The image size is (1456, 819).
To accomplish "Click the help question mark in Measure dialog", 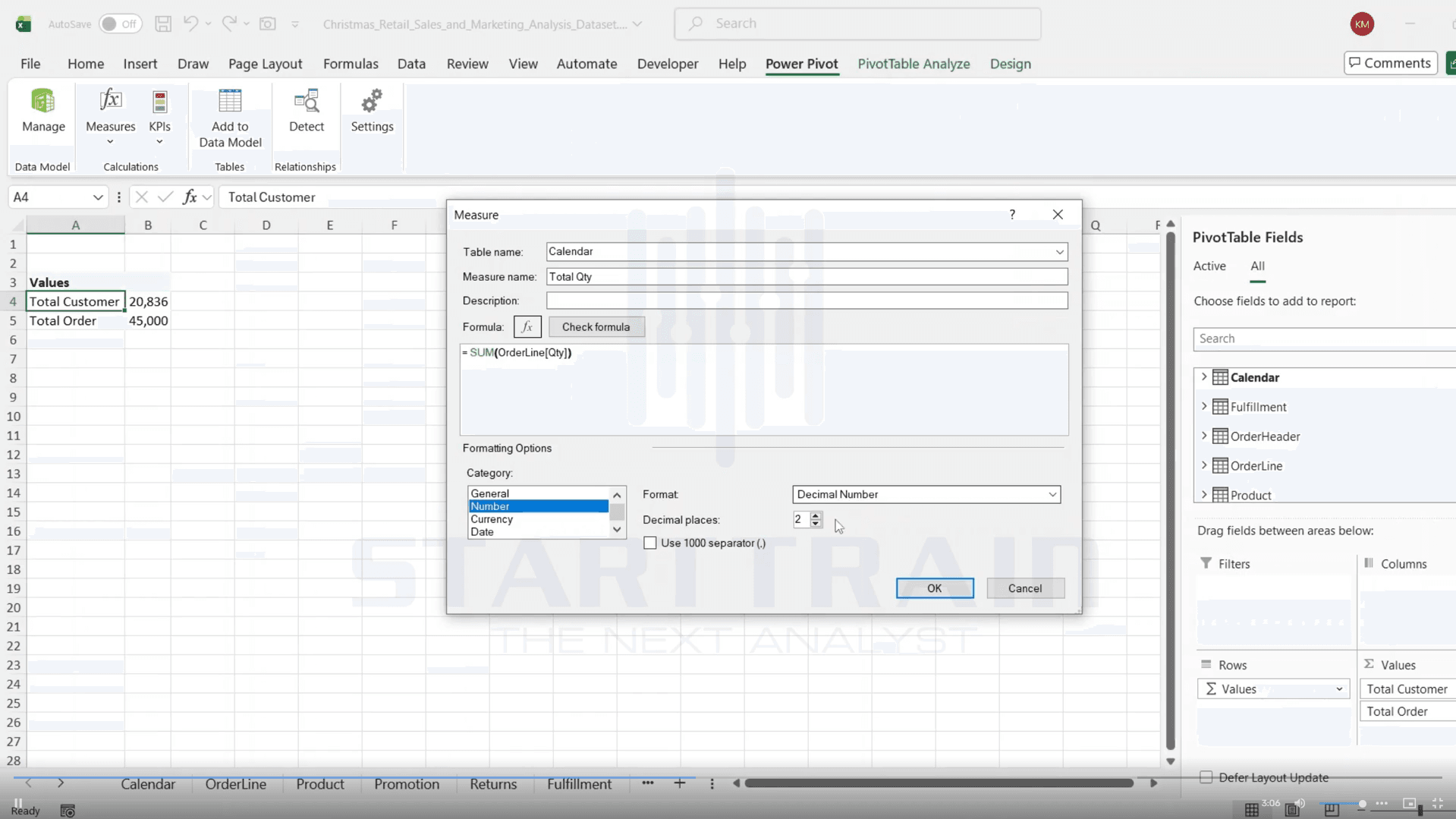I will 1012,215.
